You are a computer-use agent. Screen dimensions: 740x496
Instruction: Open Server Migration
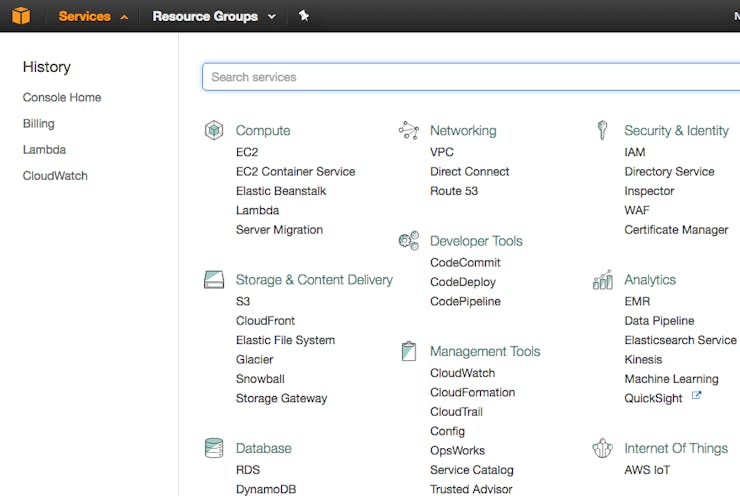[279, 229]
